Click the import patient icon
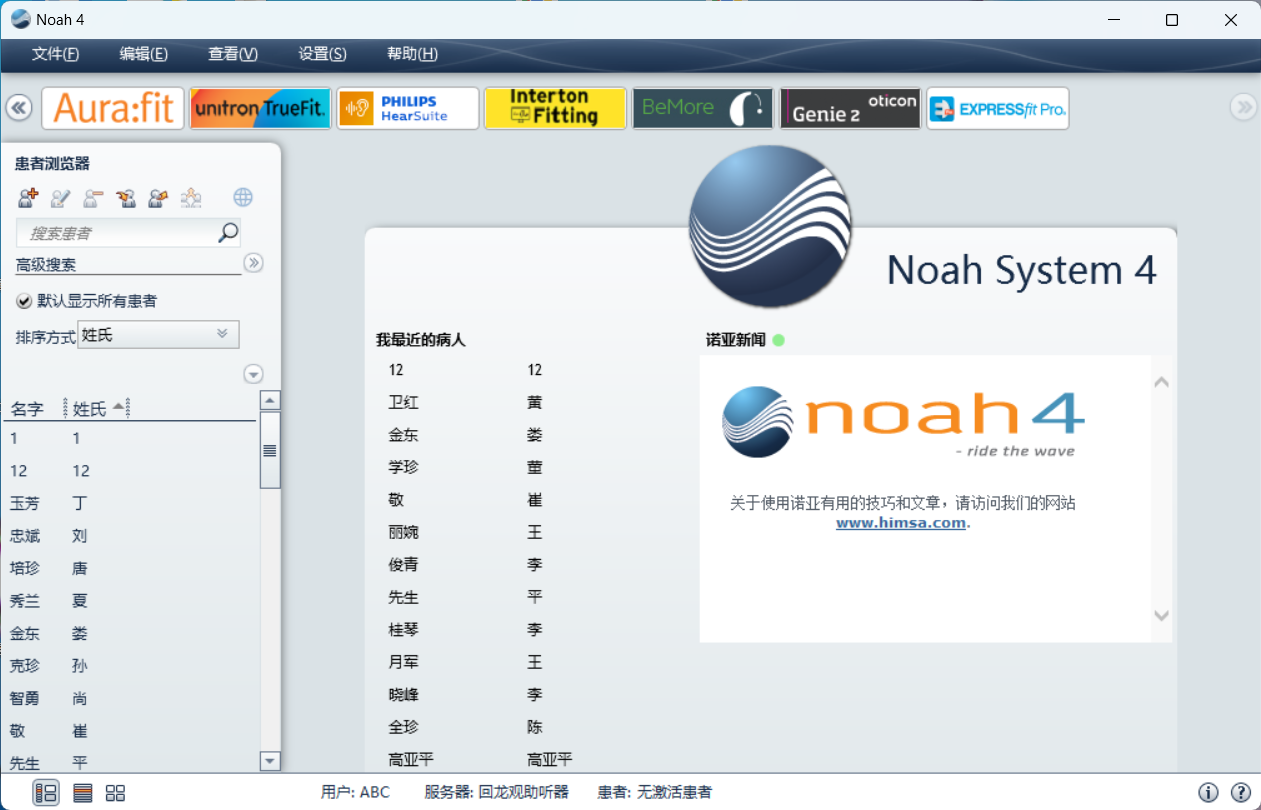Screen dimensions: 1261x810 click(126, 198)
